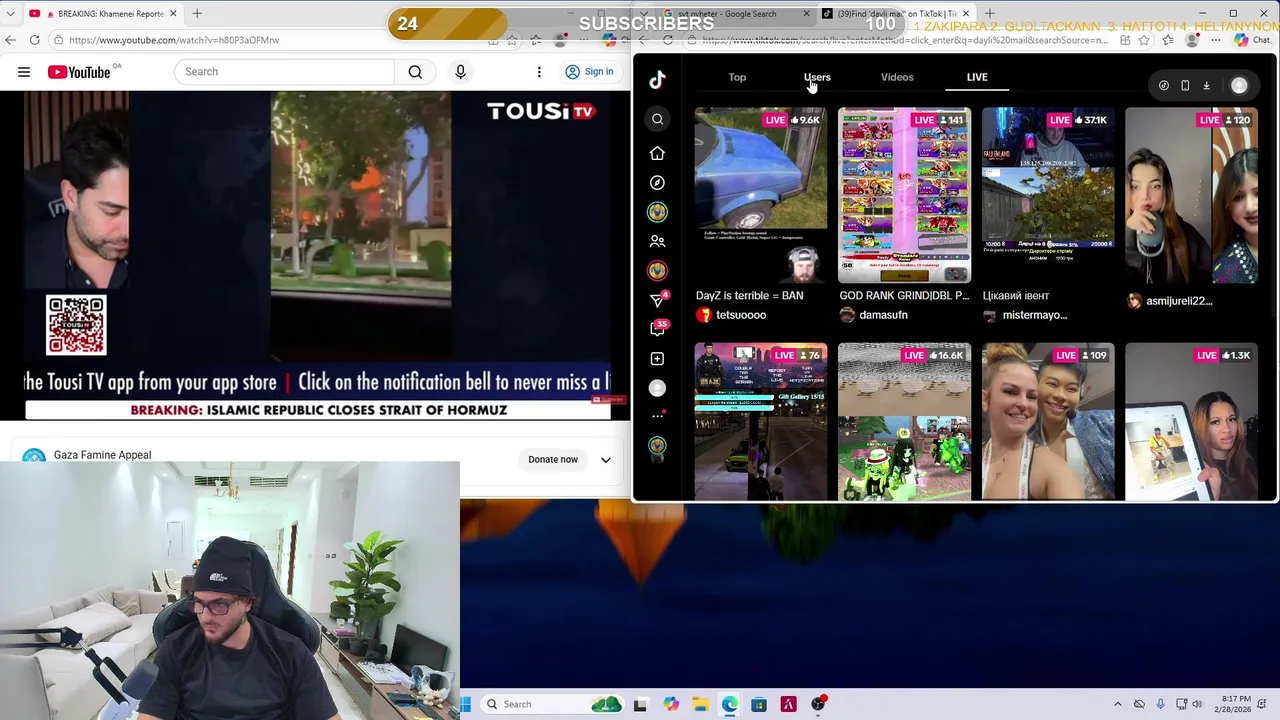Click the taskbar volume icon
This screenshot has height=720, width=1280.
coord(1197,704)
